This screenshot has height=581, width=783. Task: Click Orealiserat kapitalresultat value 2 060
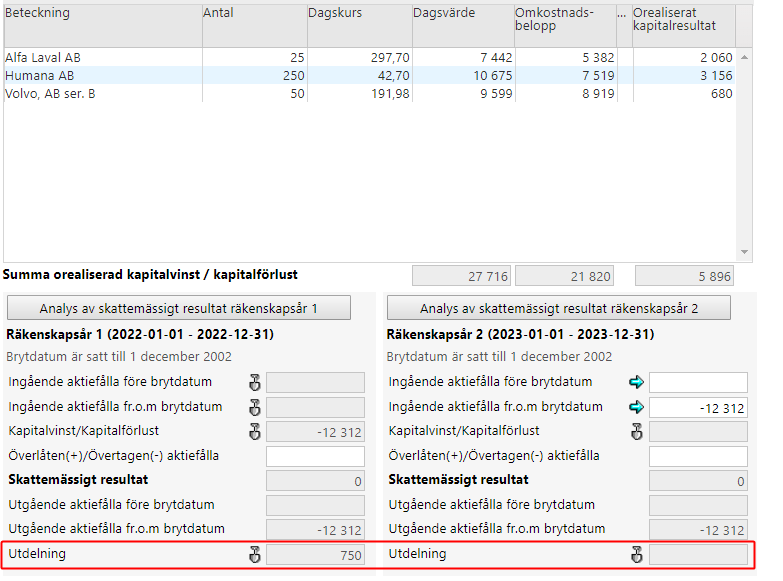coord(716,58)
